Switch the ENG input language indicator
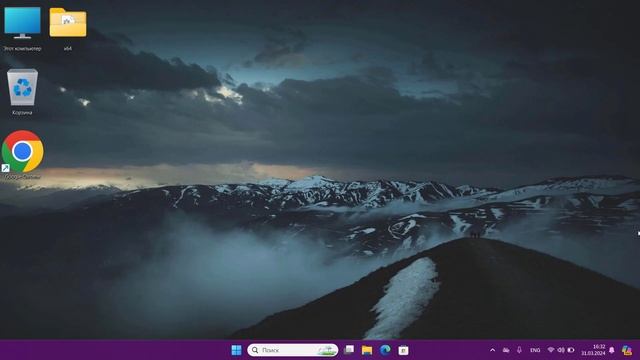Image resolution: width=640 pixels, height=360 pixels. [535, 350]
